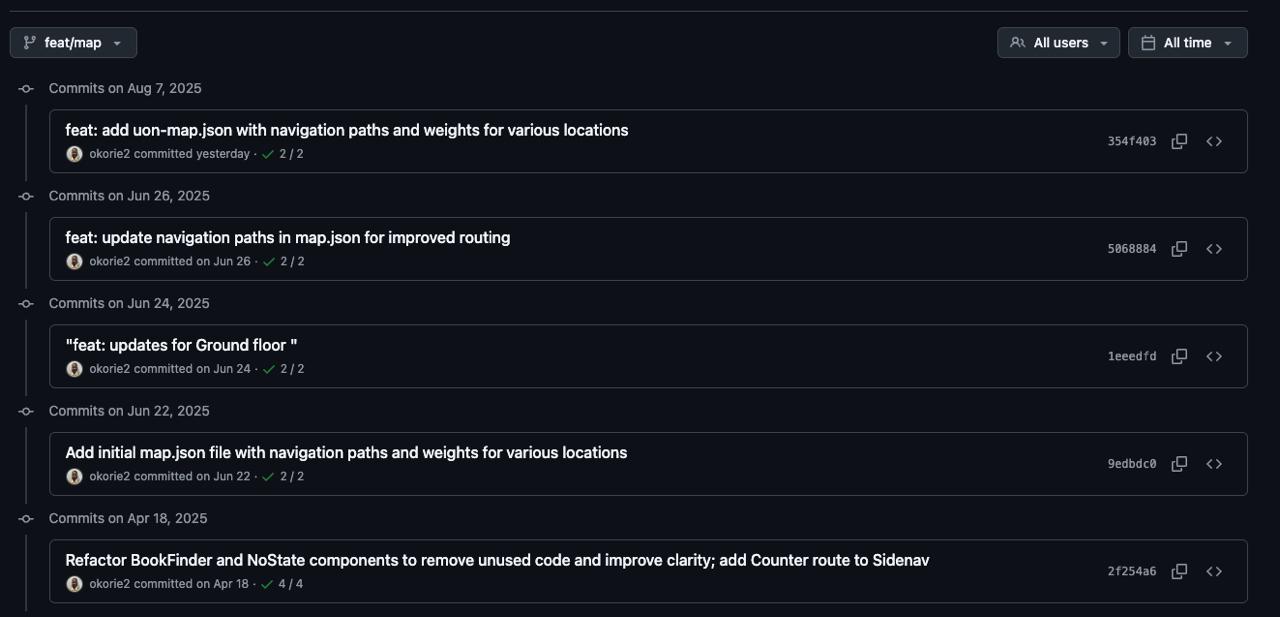Show check status for Aug 7 commit

click(x=282, y=154)
